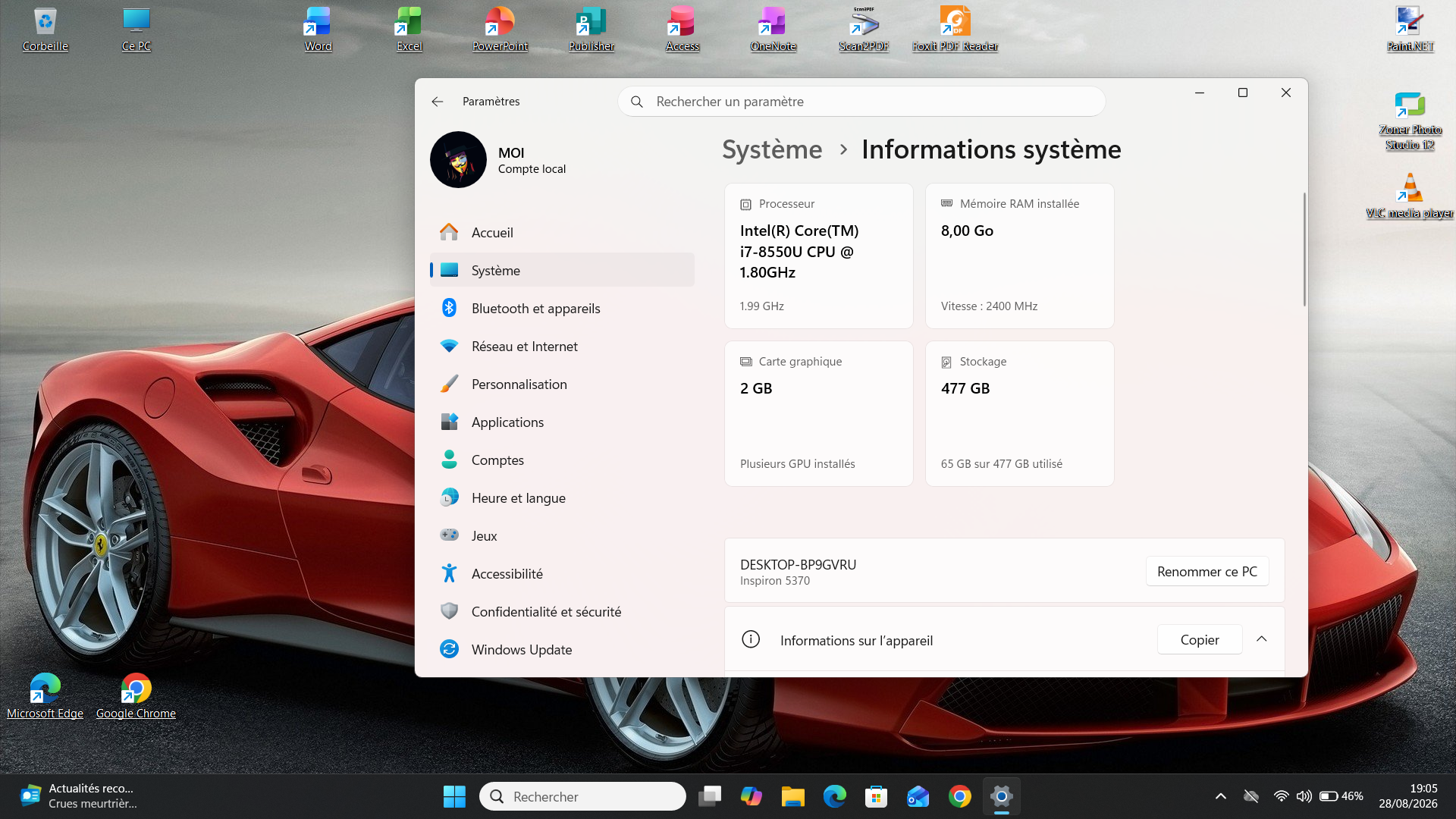This screenshot has width=1456, height=819.
Task: Click the Mémoire RAM installée card
Action: 1020,256
